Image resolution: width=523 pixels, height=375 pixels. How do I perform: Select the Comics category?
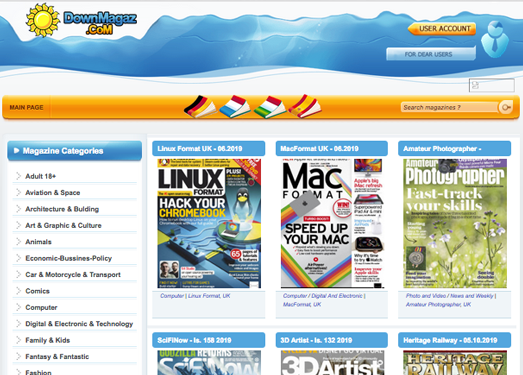tap(37, 291)
